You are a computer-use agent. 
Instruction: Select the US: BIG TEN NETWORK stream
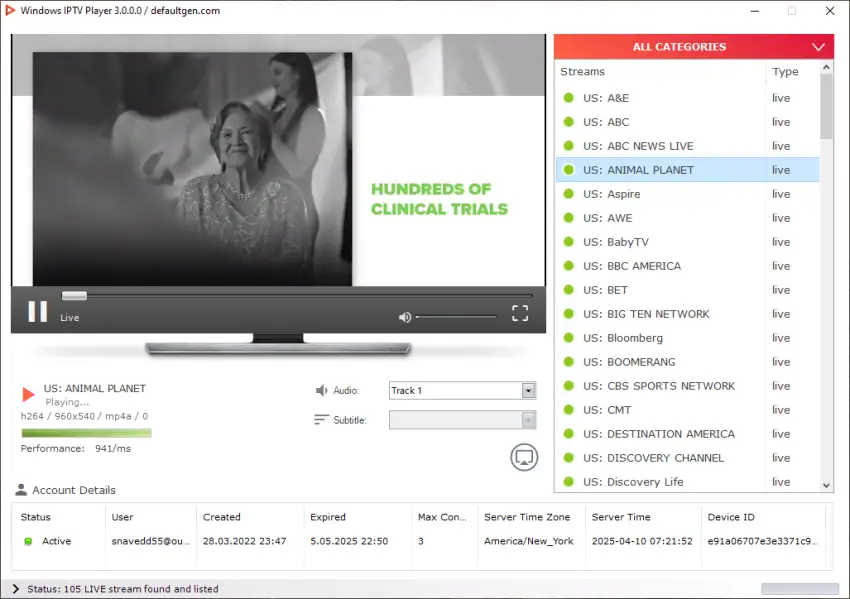[687, 314]
